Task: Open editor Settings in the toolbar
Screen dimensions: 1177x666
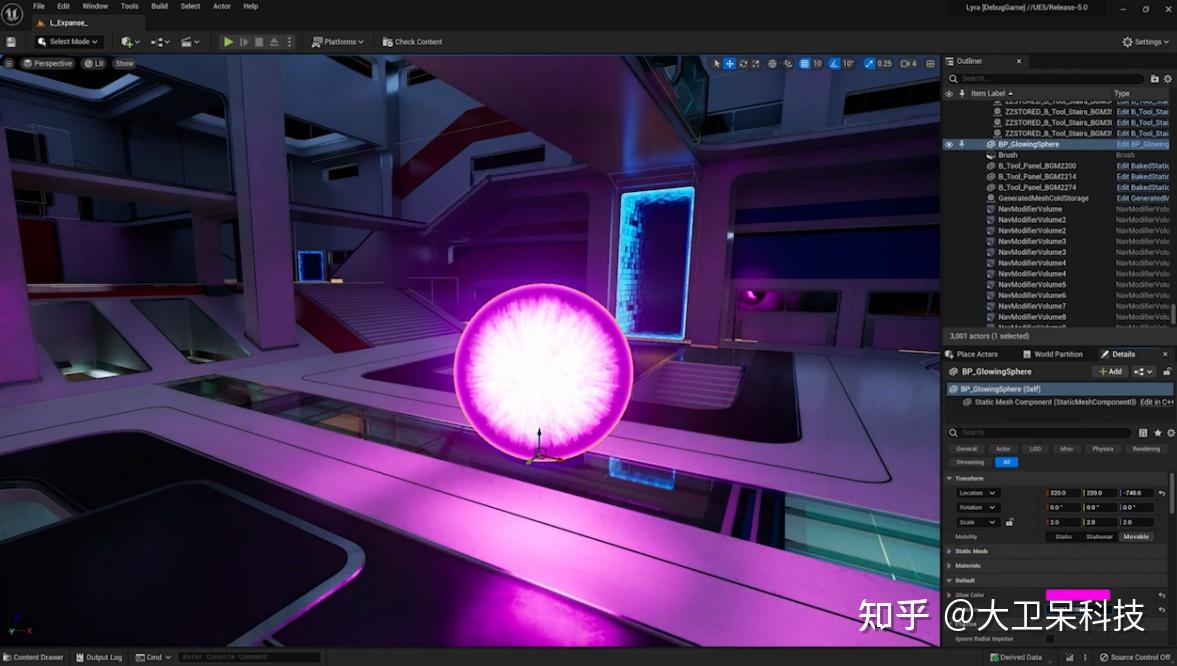Action: [x=1145, y=42]
